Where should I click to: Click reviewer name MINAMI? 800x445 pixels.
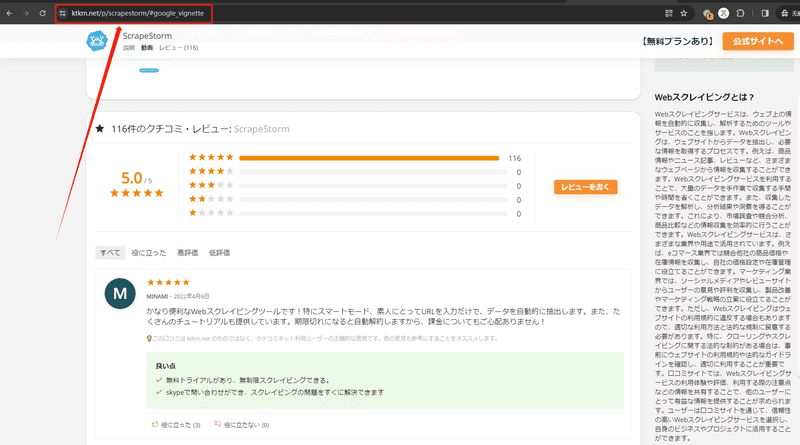click(157, 296)
